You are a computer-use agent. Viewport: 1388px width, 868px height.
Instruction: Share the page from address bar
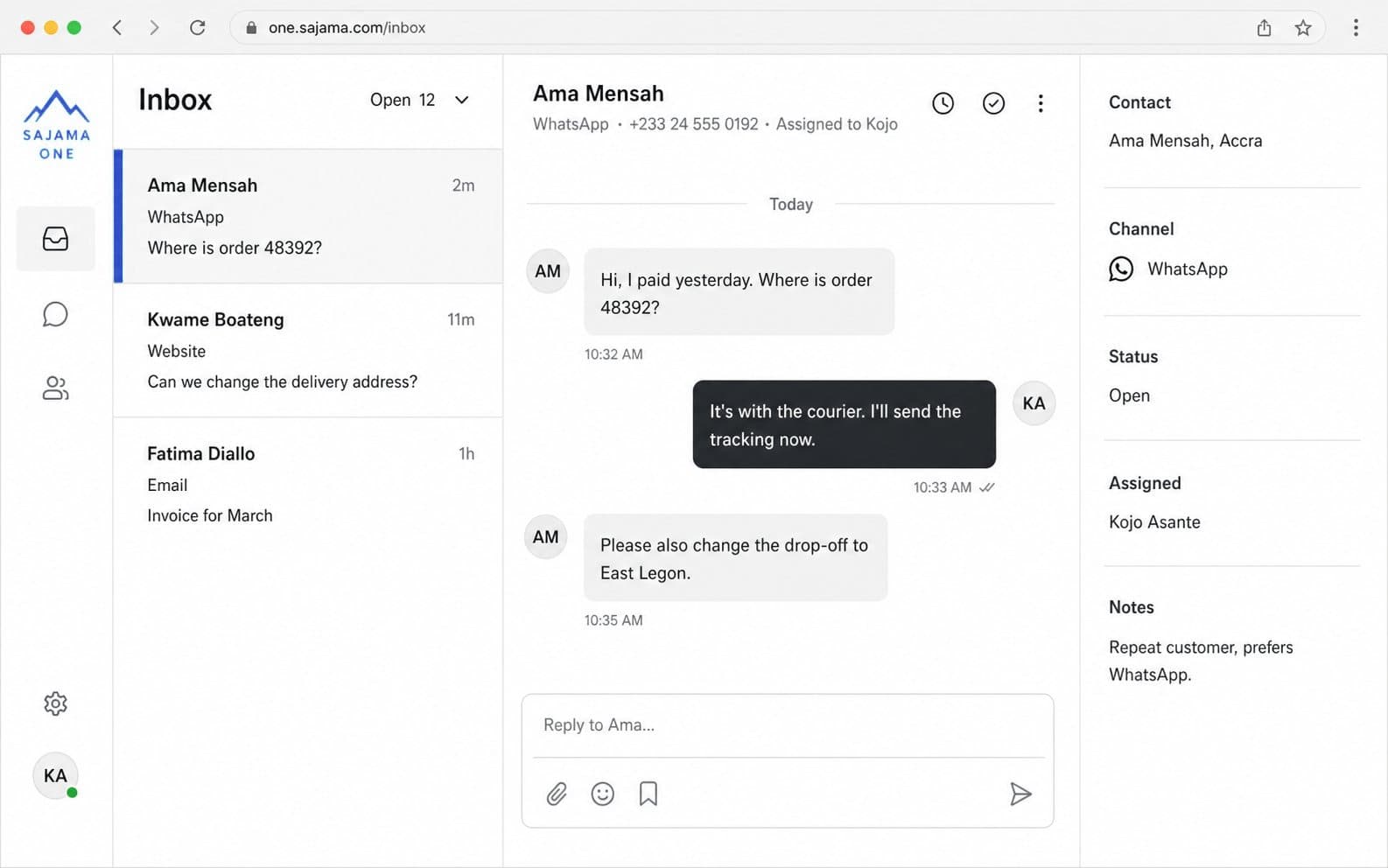(x=1264, y=27)
